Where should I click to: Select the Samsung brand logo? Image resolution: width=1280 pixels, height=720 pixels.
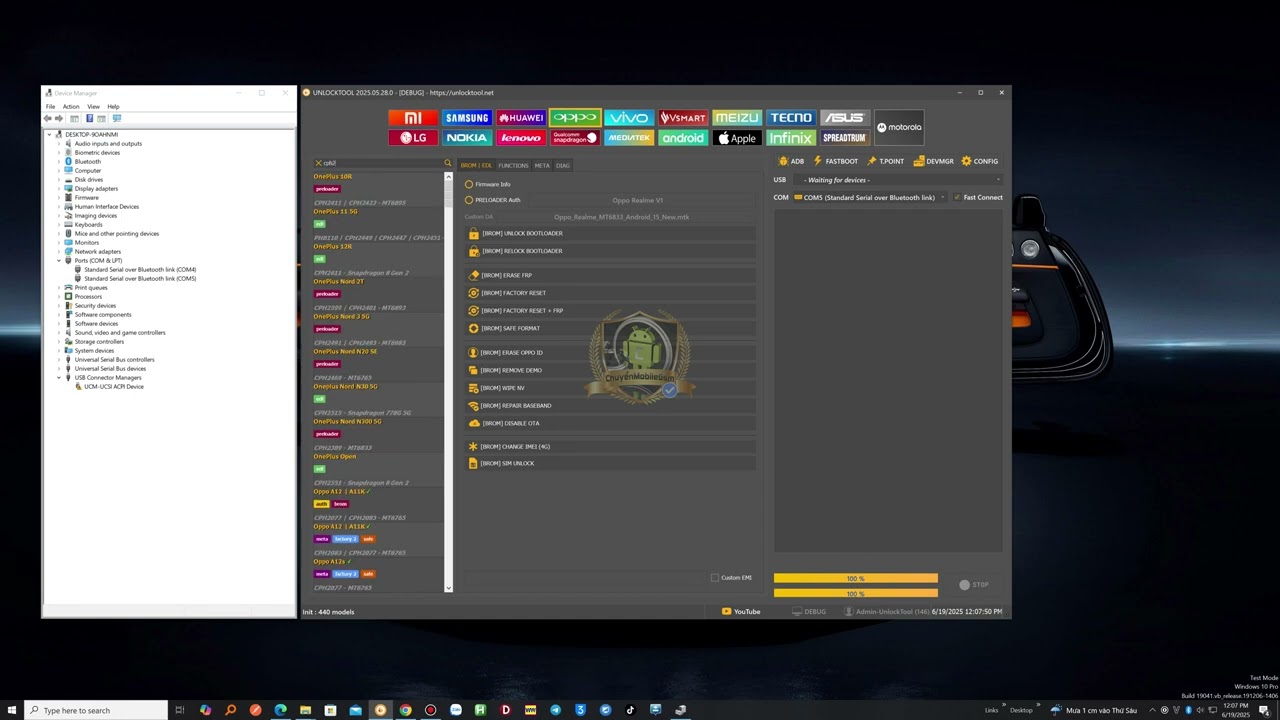[467, 118]
